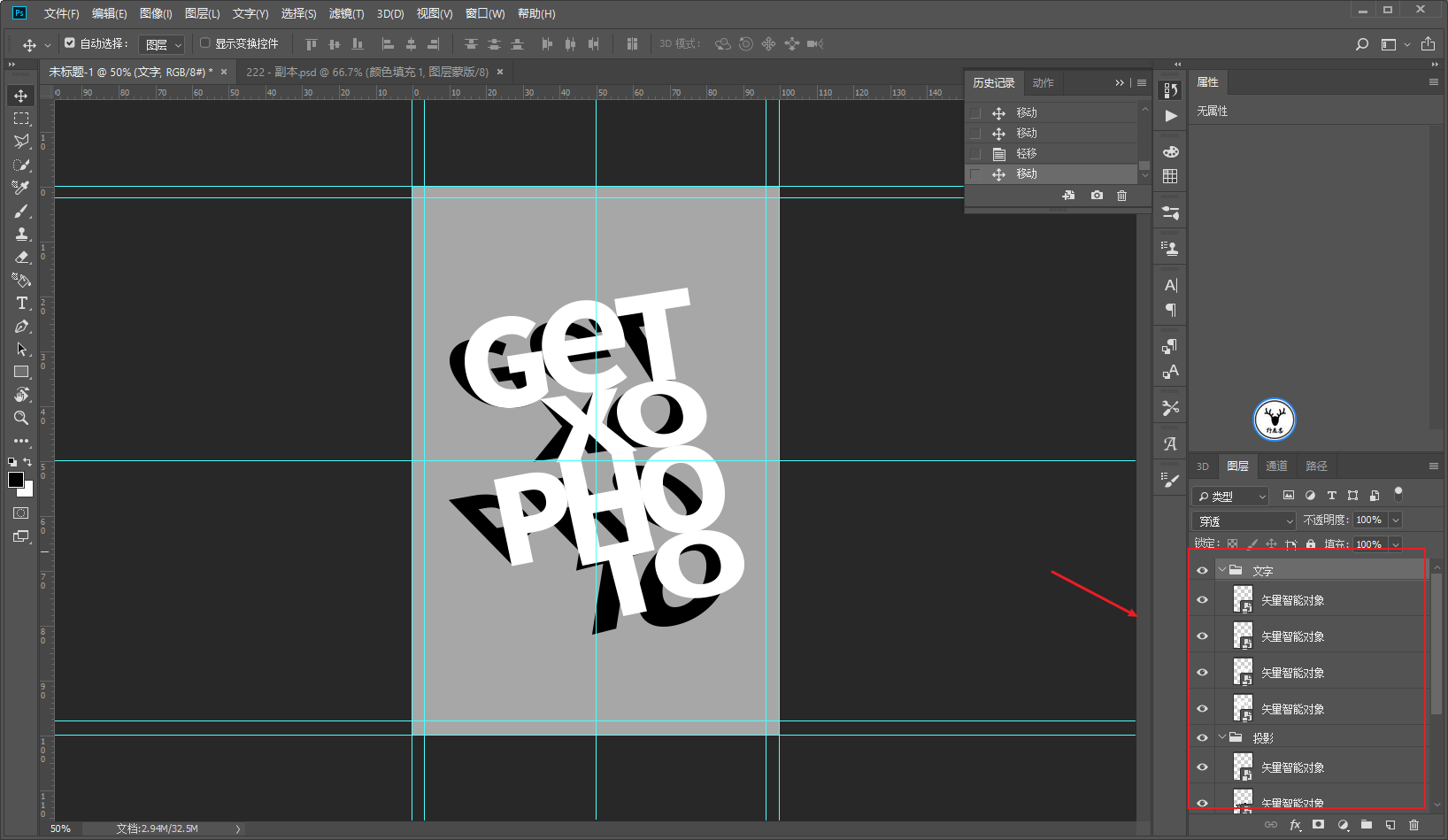
Task: Create new snapshot camera icon
Action: tap(1097, 196)
